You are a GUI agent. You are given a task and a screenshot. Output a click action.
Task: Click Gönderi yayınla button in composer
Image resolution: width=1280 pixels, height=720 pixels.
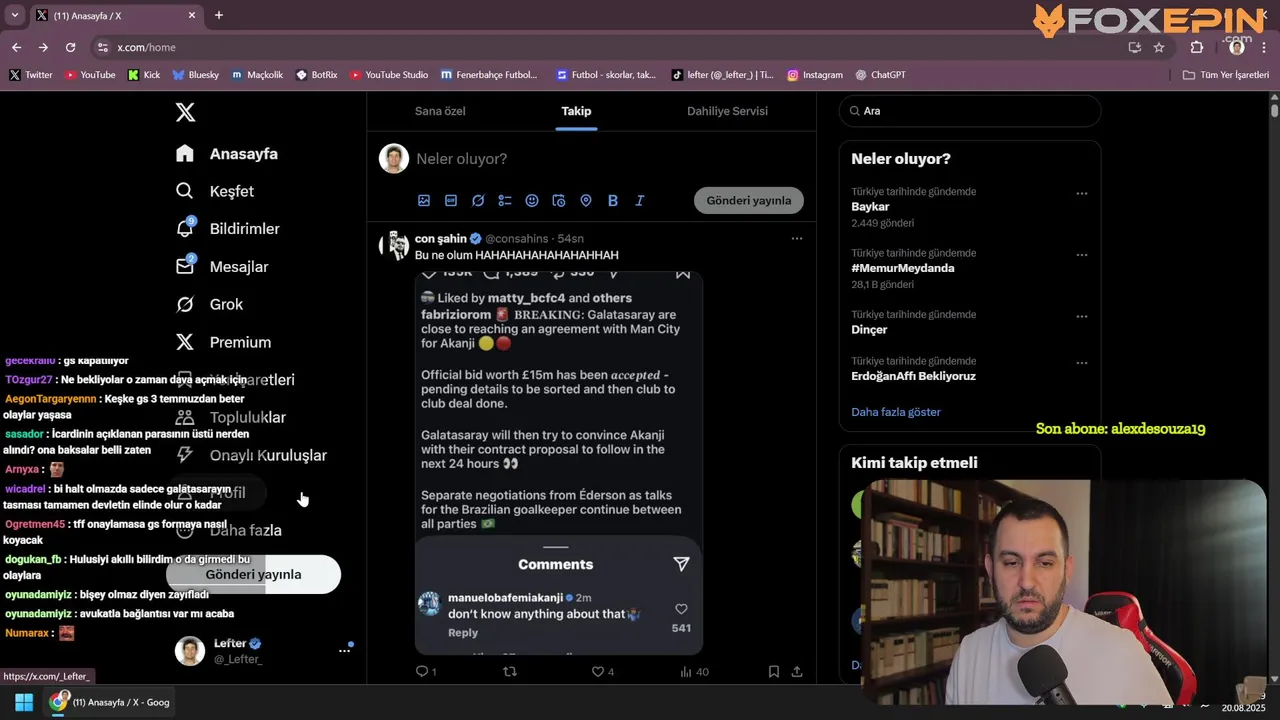click(749, 200)
